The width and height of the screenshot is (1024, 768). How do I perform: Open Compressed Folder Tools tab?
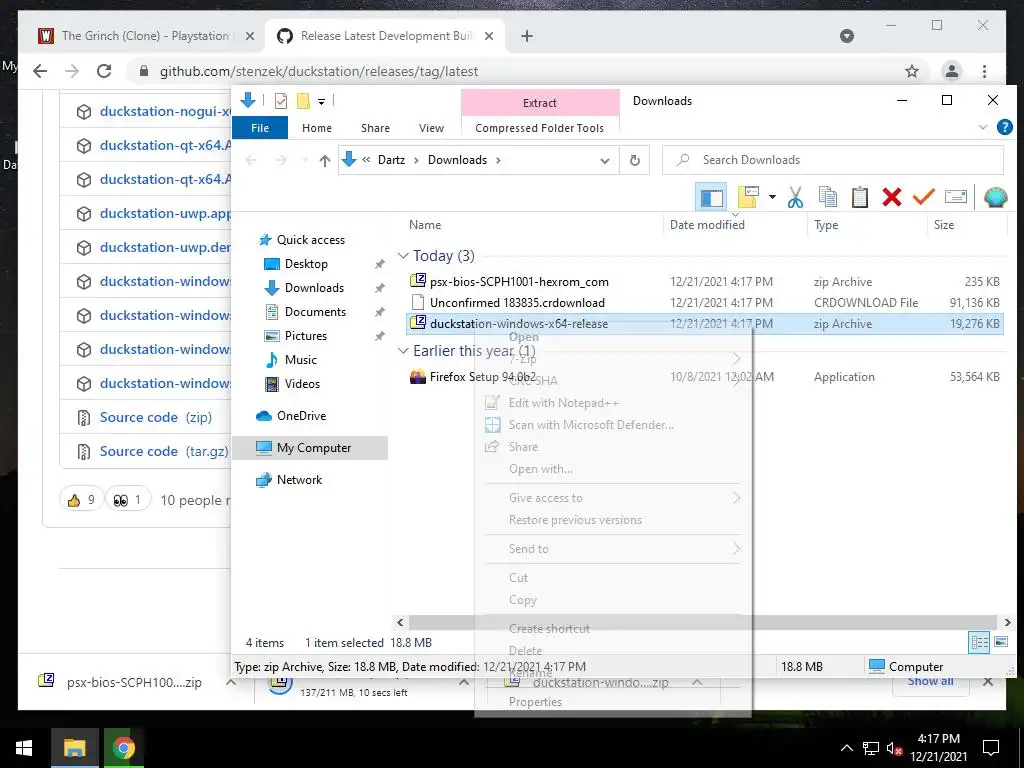pos(539,128)
